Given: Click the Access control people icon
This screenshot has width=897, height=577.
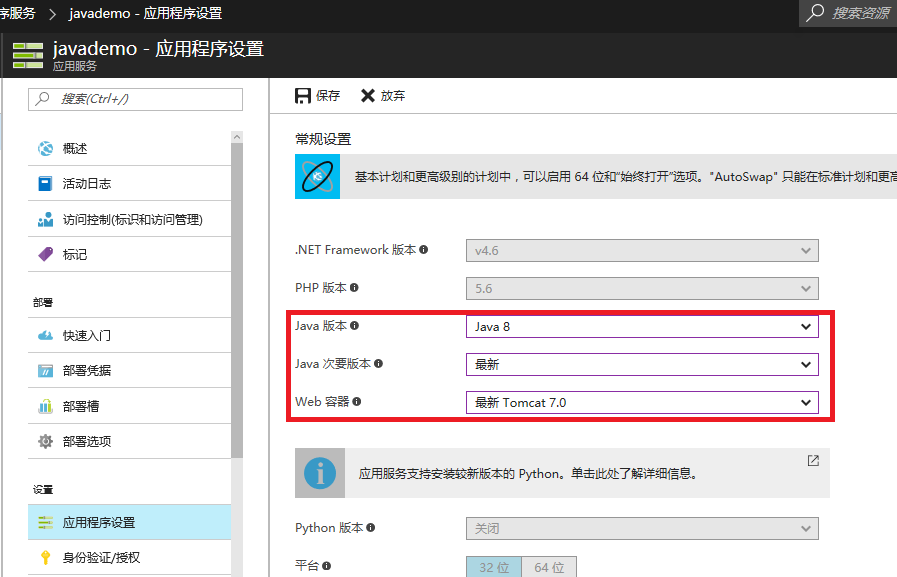Looking at the screenshot, I should (x=45, y=220).
